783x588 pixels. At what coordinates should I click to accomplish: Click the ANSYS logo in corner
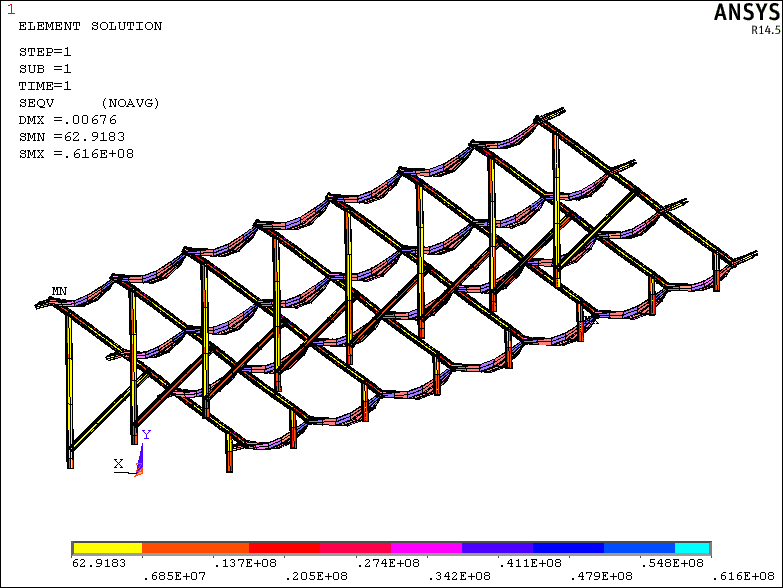[745, 12]
